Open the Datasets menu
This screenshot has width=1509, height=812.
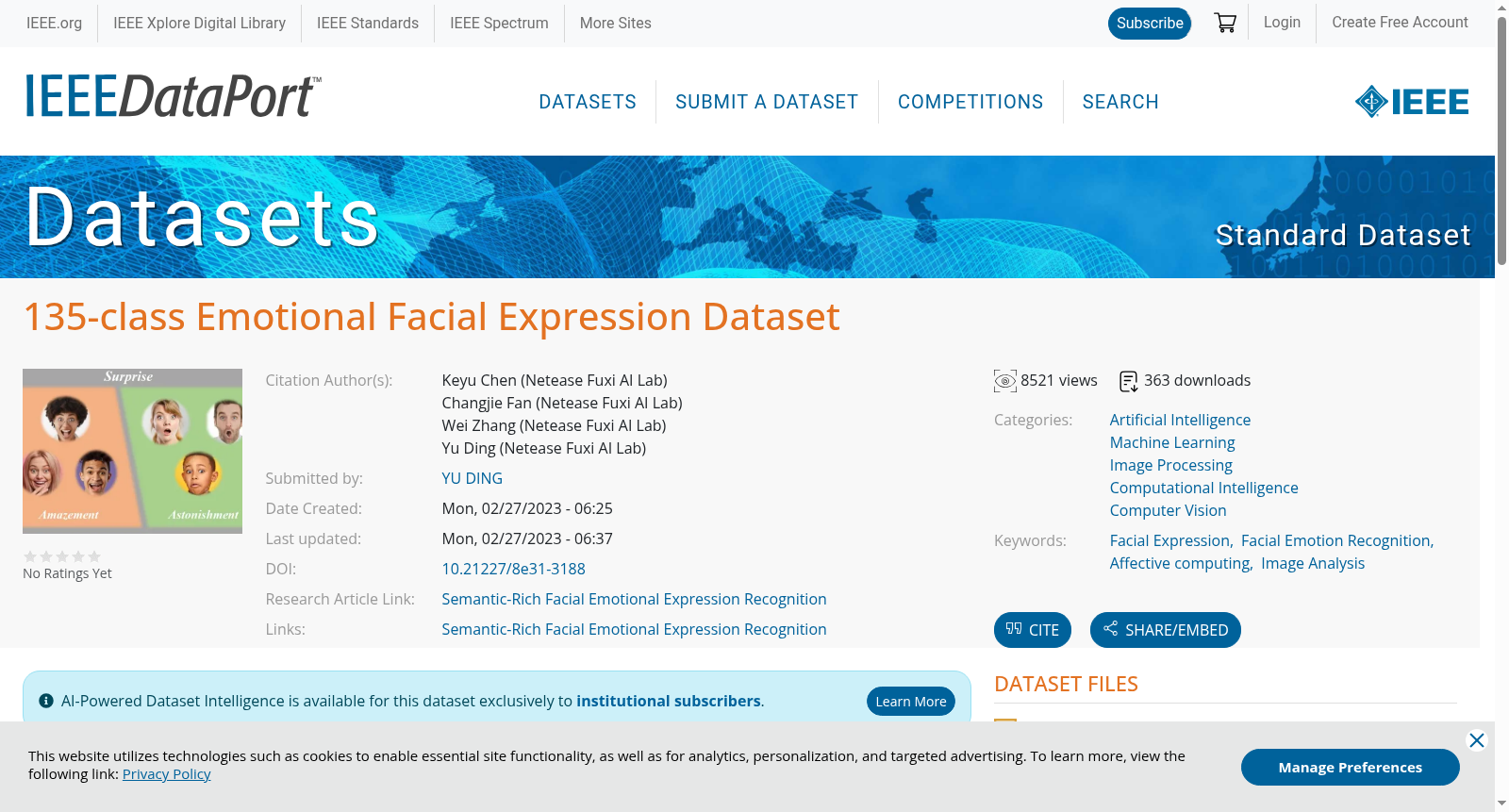tap(588, 102)
